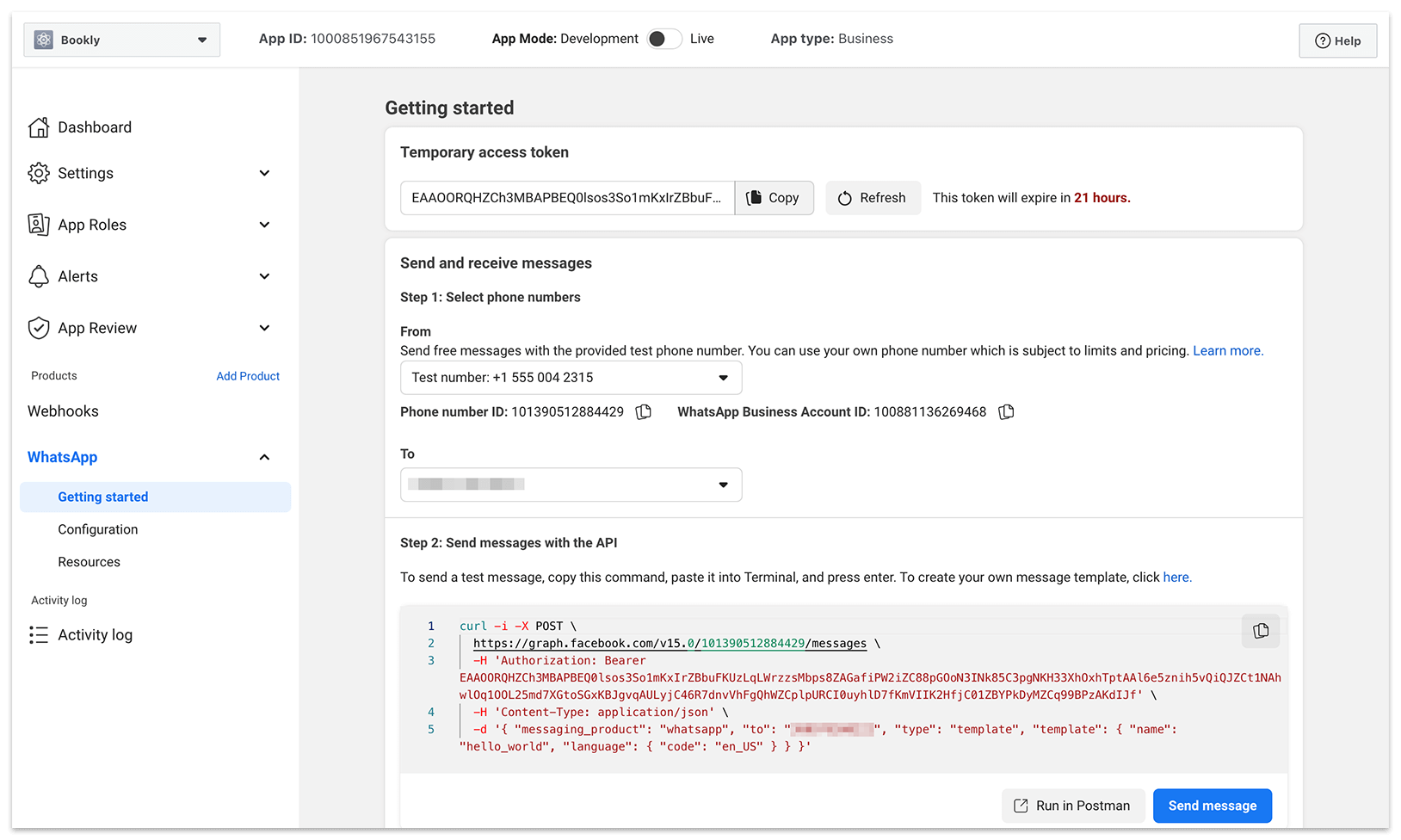The image size is (1401, 840).
Task: Click 'Step 1: Select phone numbers' heading
Action: point(490,297)
